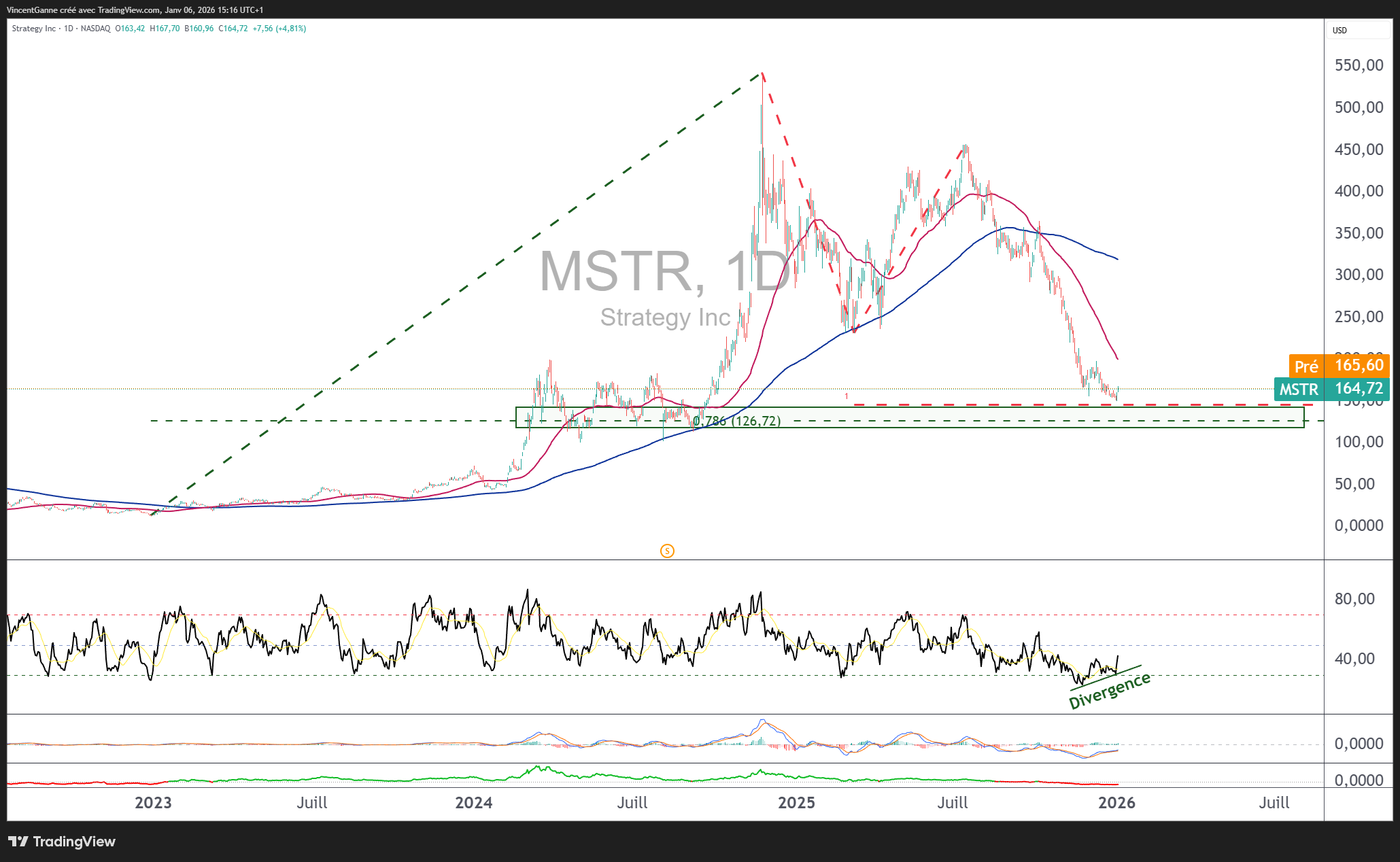Viewport: 1400px width, 862px height.
Task: Click the orange Pré 165,60 price label
Action: click(x=1338, y=366)
